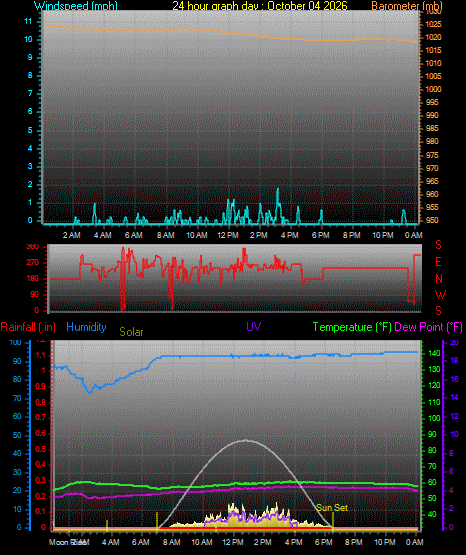Click the W compass direction label
The height and width of the screenshot is (555, 466).
coord(440,294)
